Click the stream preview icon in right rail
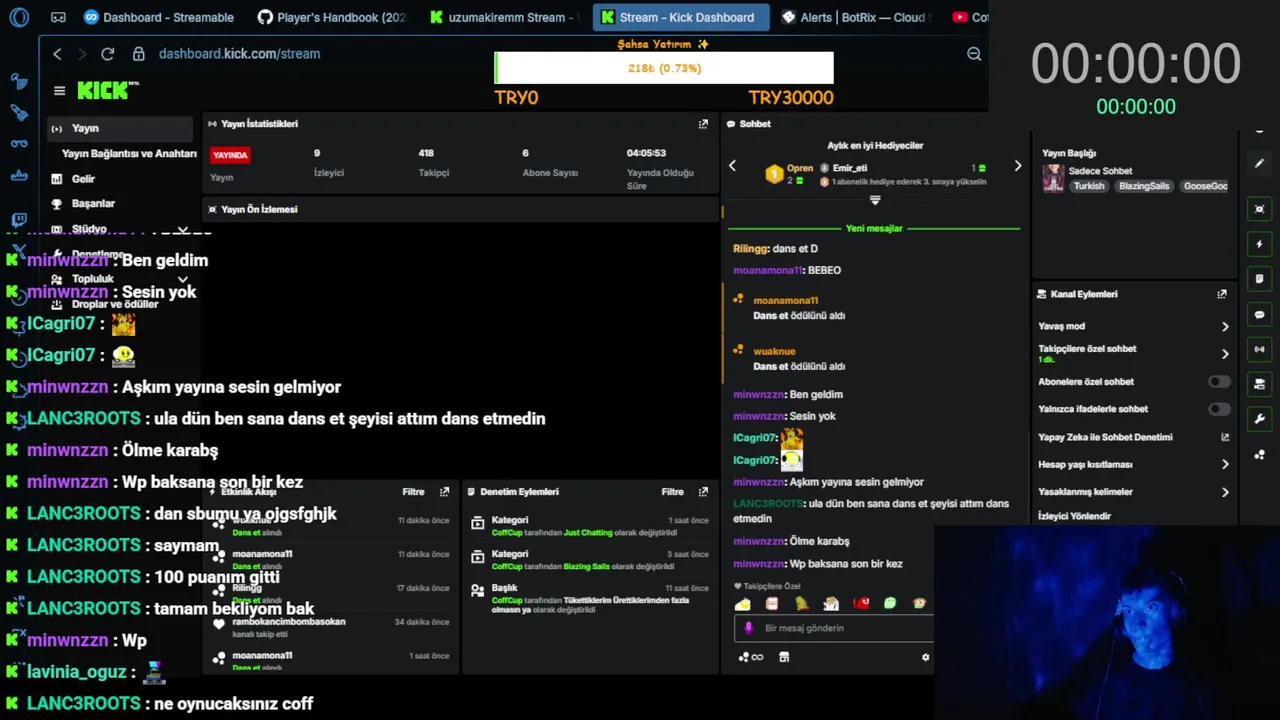The image size is (1280, 720). 1260,209
